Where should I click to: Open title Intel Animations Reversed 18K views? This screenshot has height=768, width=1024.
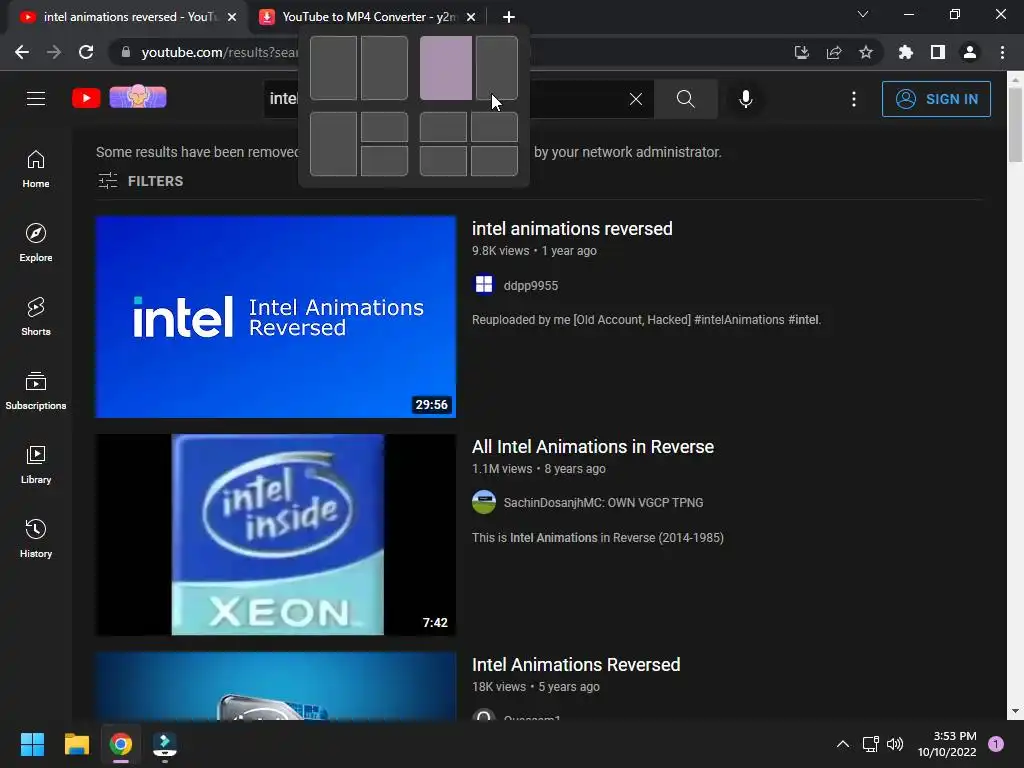(x=576, y=665)
